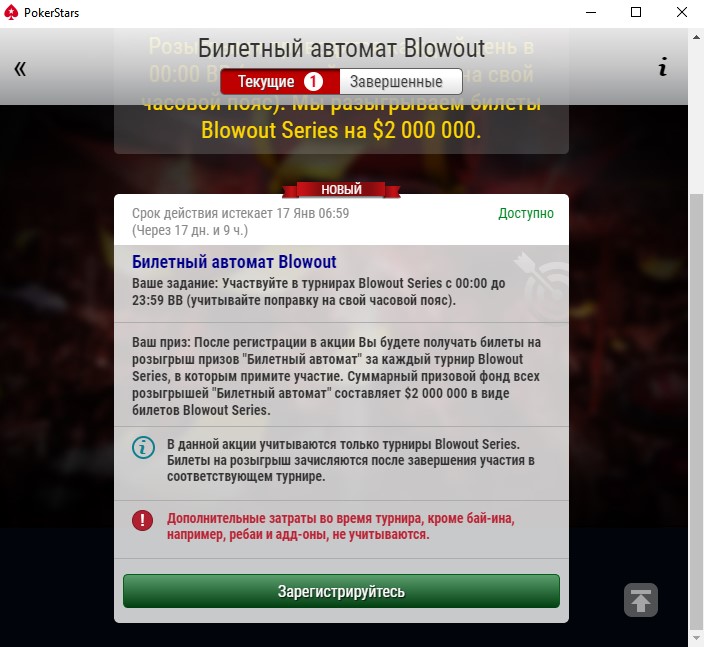Click the scrollbar down arrow
Screen dimensions: 704x647
click(696, 638)
